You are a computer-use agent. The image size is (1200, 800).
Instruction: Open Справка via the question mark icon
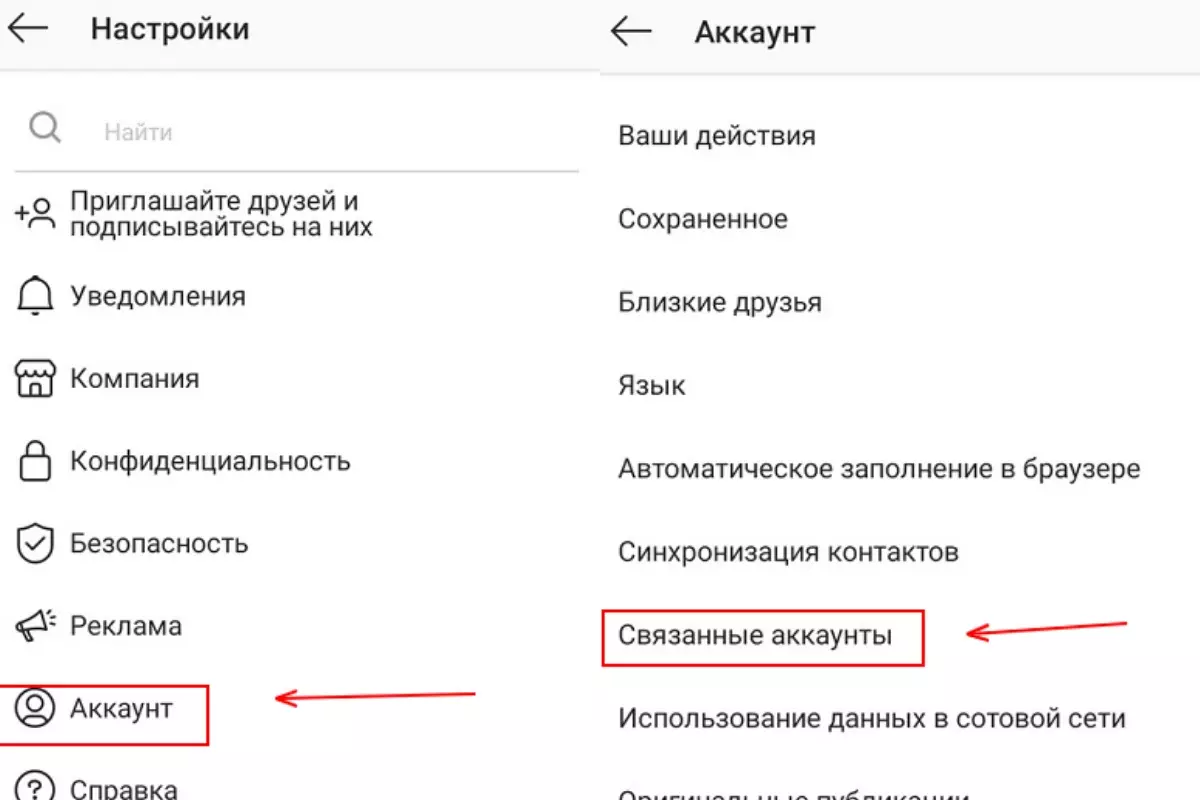[36, 788]
